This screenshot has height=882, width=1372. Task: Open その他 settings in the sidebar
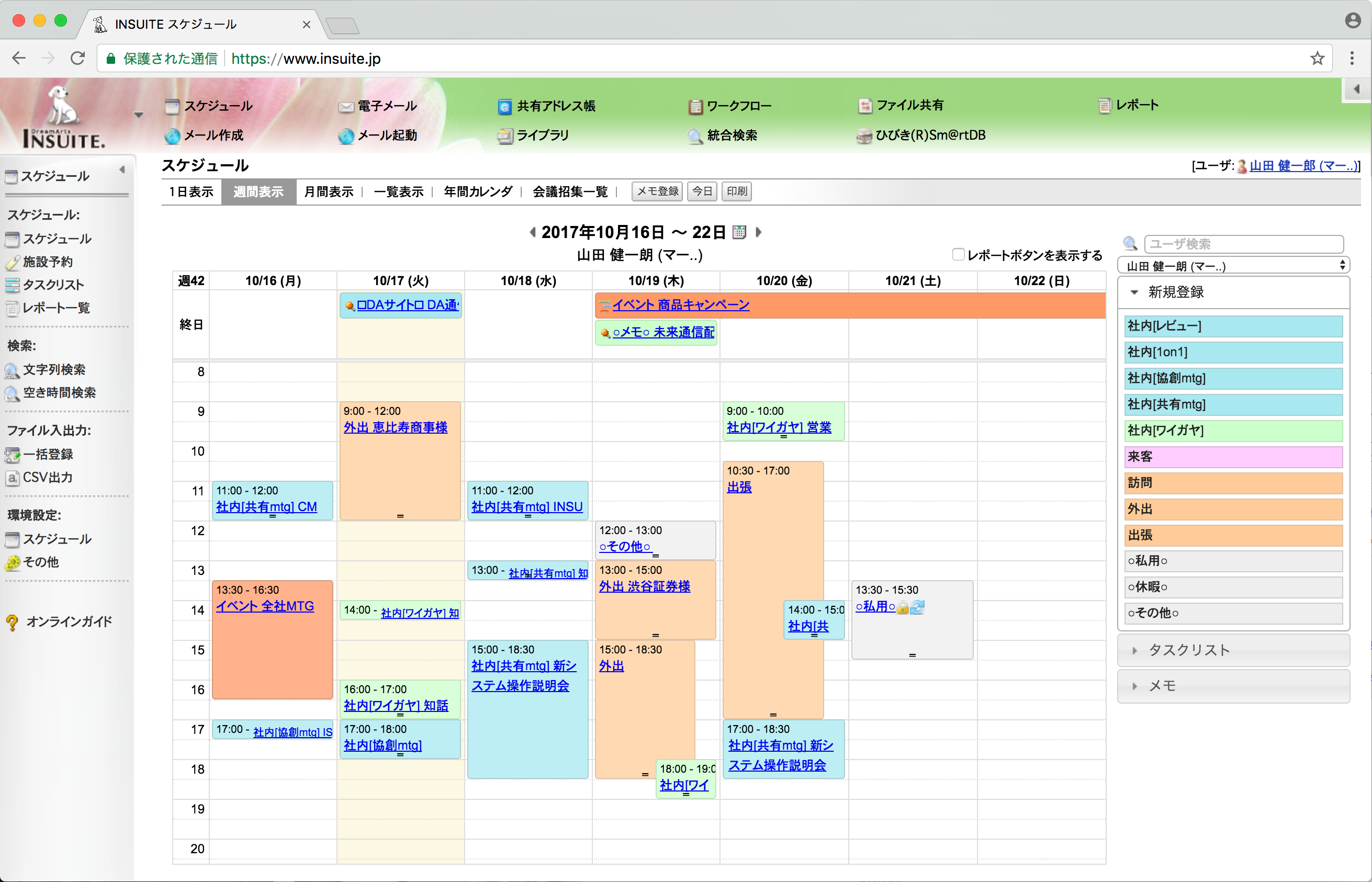(x=40, y=562)
